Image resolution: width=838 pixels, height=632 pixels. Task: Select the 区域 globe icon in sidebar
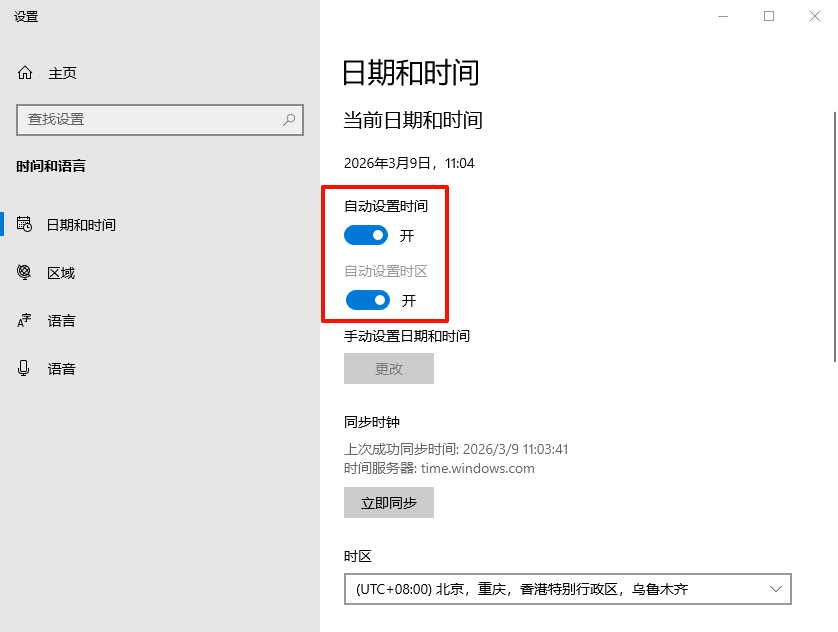click(x=23, y=272)
